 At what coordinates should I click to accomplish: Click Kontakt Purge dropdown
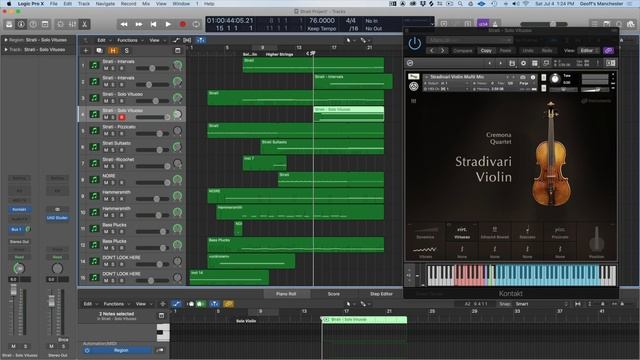pyautogui.click(x=524, y=83)
